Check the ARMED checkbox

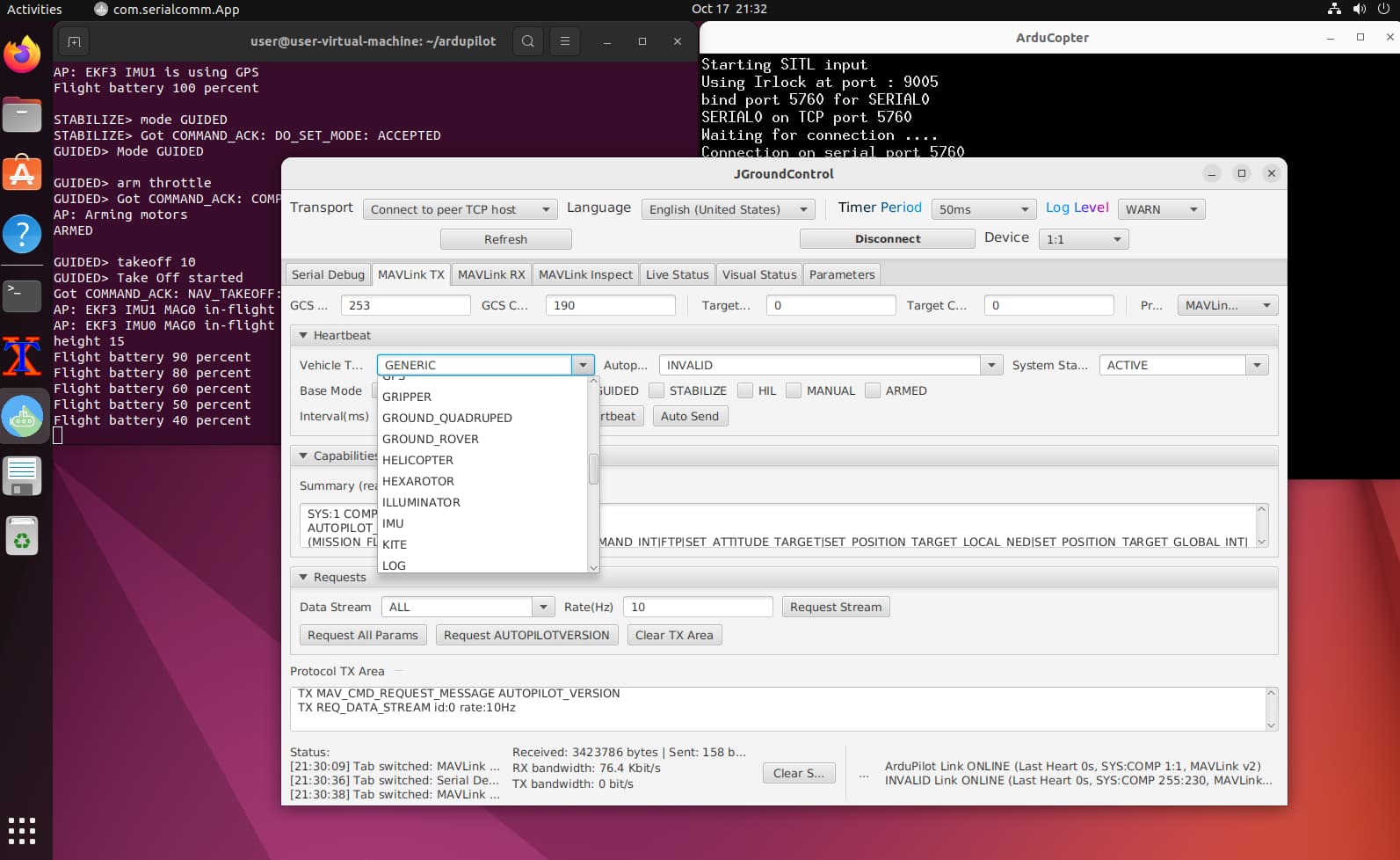pos(873,391)
